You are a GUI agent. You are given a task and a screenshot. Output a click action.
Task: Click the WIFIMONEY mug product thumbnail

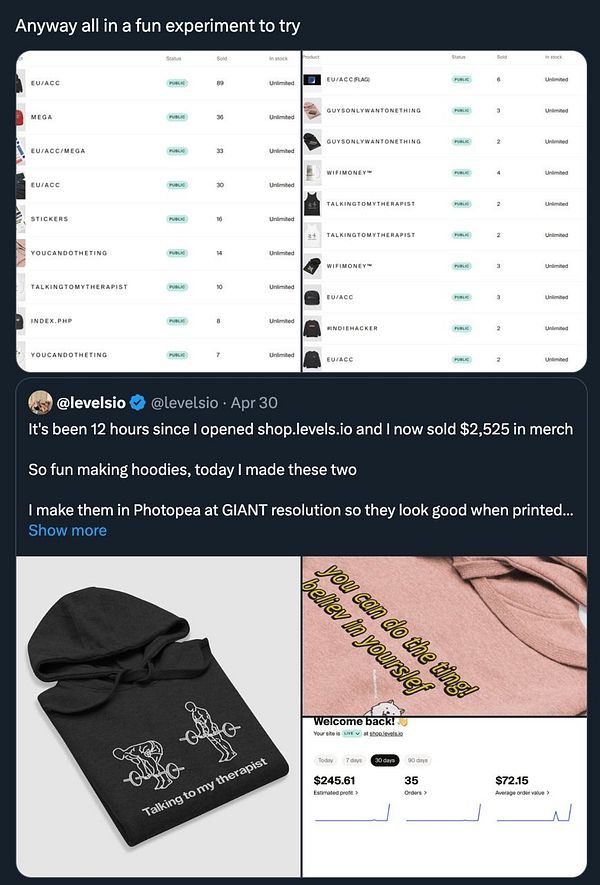[312, 173]
